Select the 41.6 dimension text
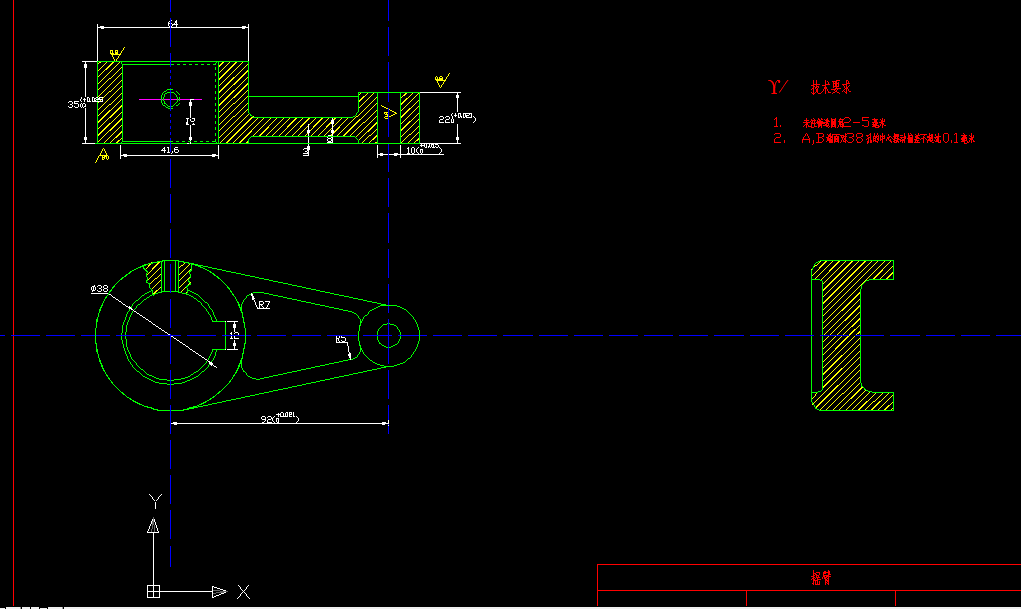 [170, 150]
